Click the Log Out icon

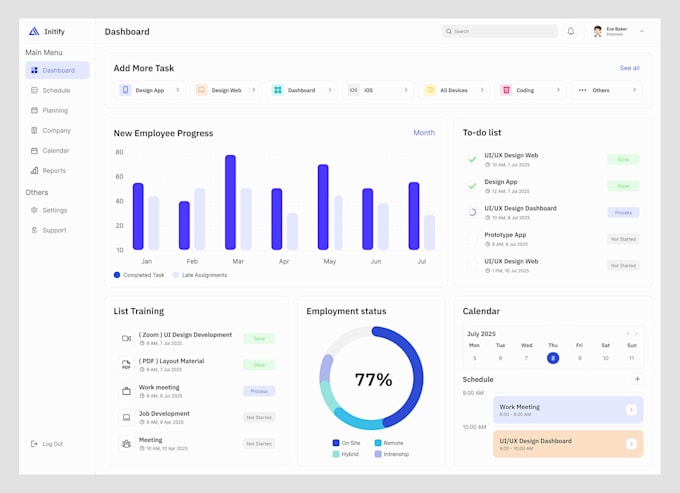click(x=34, y=444)
